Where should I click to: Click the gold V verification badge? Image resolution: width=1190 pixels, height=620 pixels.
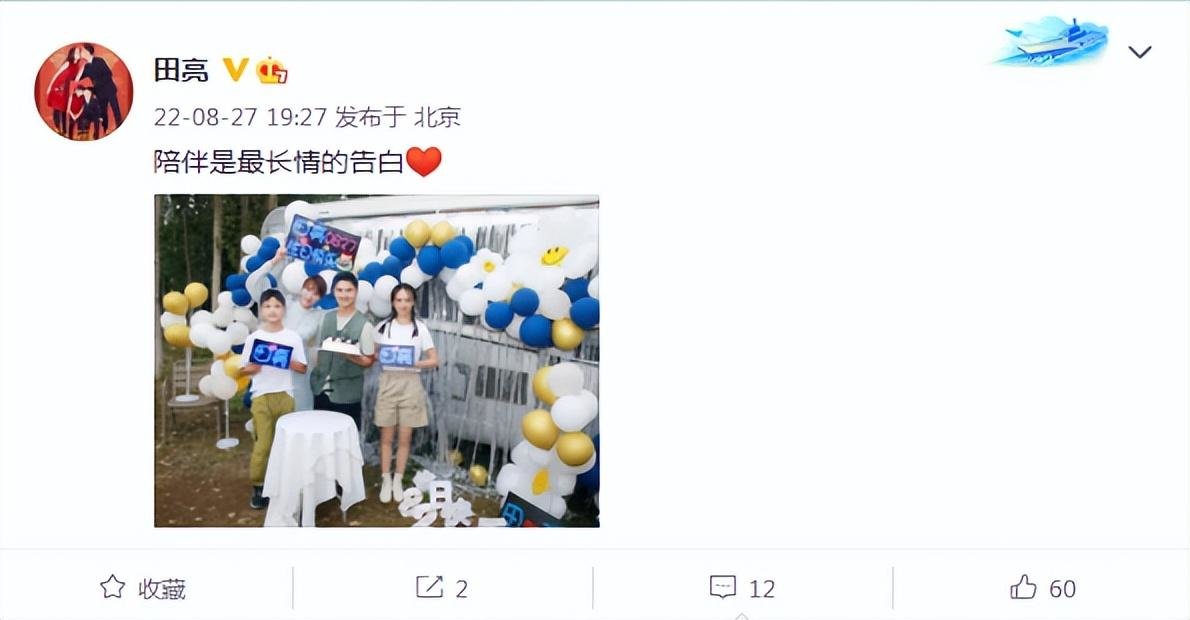pyautogui.click(x=235, y=70)
